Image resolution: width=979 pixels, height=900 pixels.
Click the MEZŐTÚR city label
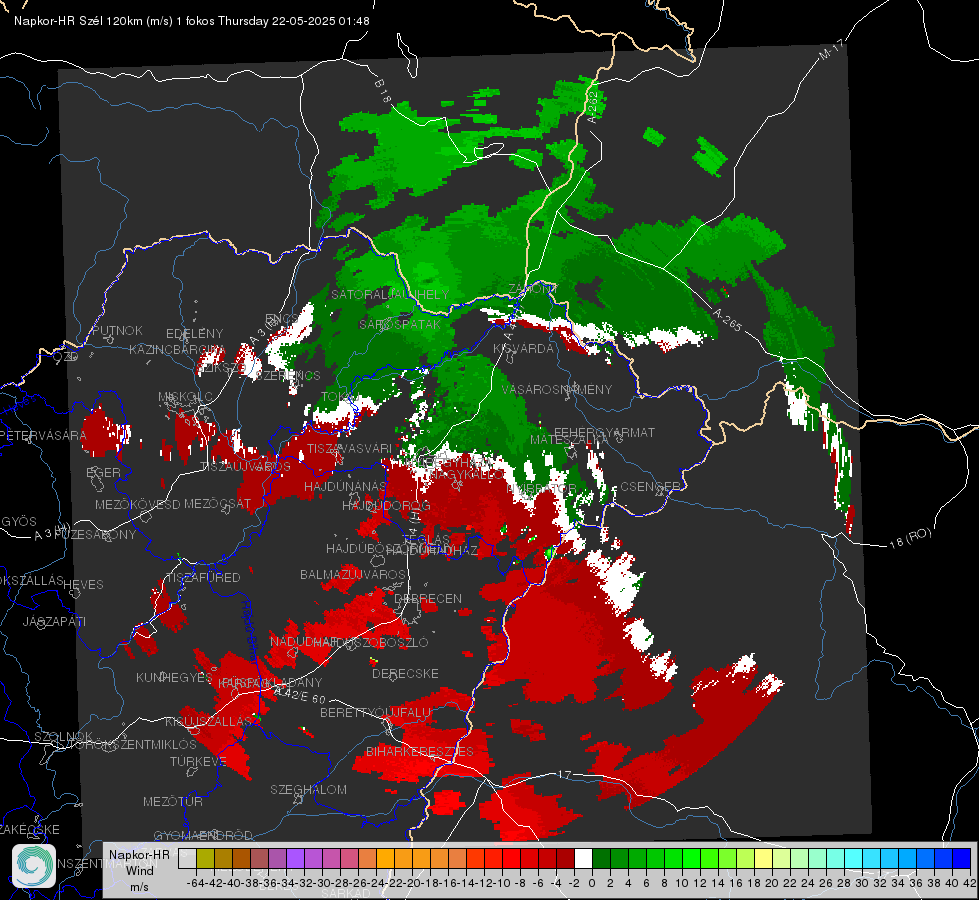click(173, 801)
